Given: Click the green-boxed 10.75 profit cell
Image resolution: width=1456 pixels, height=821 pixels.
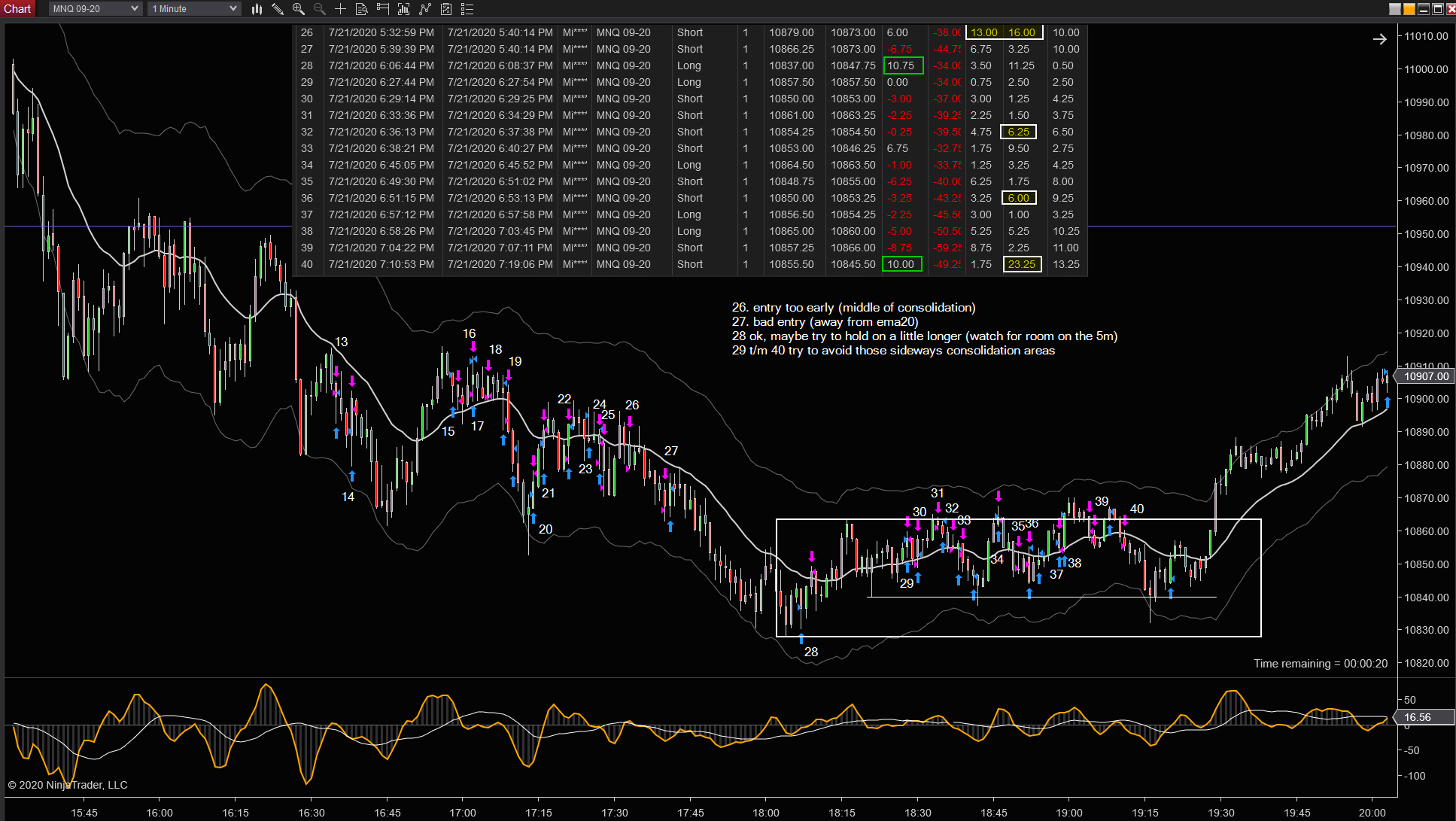Looking at the screenshot, I should tap(902, 65).
